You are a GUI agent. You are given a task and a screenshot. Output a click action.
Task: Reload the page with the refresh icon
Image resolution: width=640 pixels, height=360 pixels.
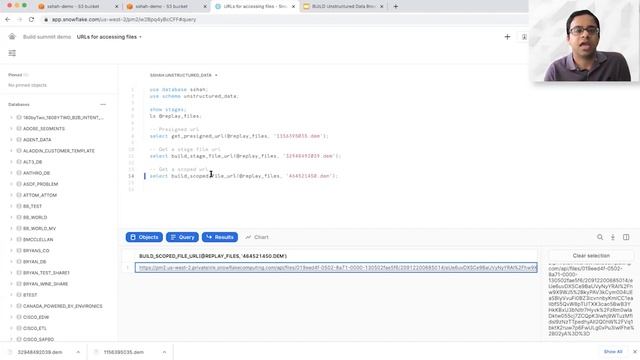click(x=31, y=19)
